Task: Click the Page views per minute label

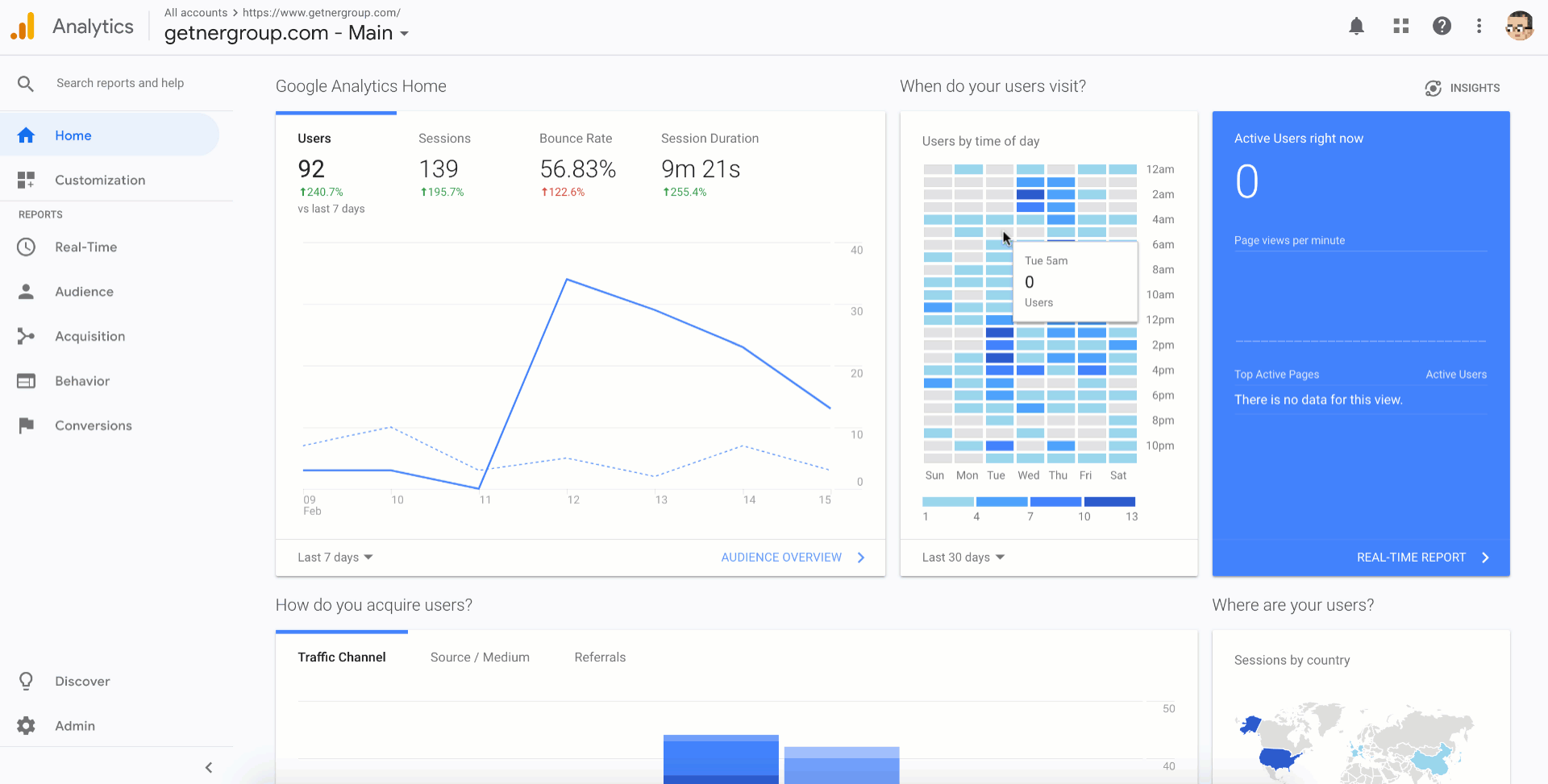Action: coord(1289,240)
